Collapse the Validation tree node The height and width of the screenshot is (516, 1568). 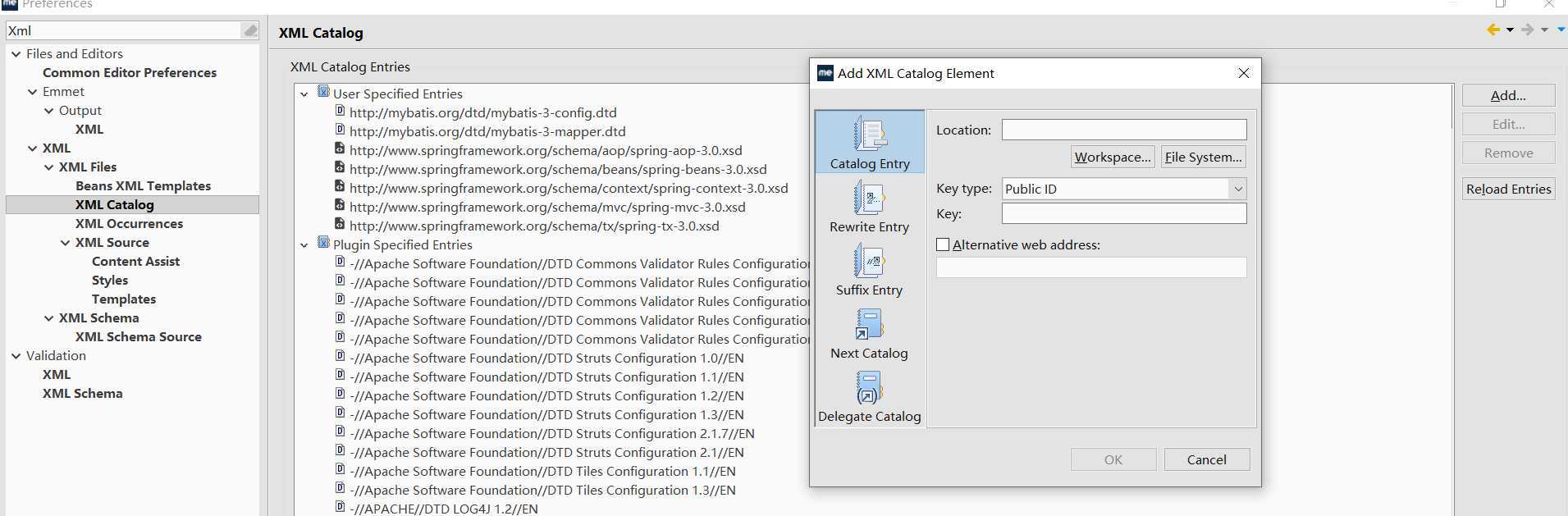pyautogui.click(x=16, y=356)
